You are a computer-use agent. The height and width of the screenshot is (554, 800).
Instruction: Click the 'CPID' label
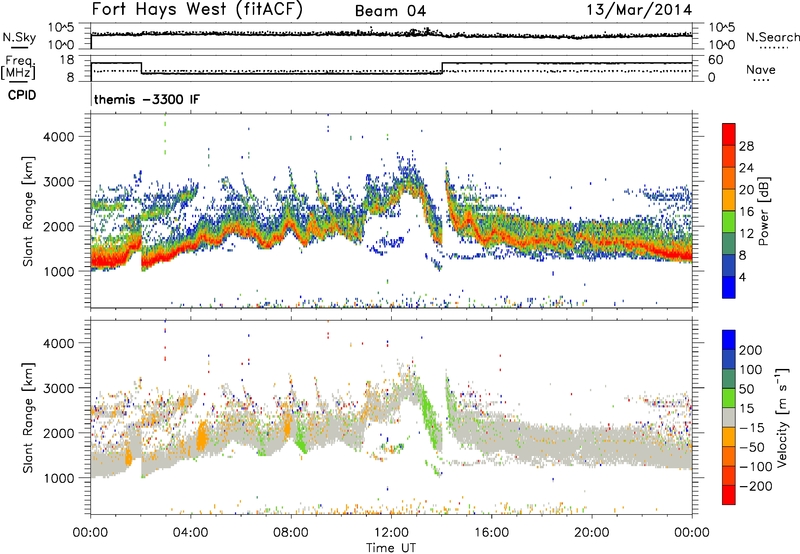coord(22,95)
